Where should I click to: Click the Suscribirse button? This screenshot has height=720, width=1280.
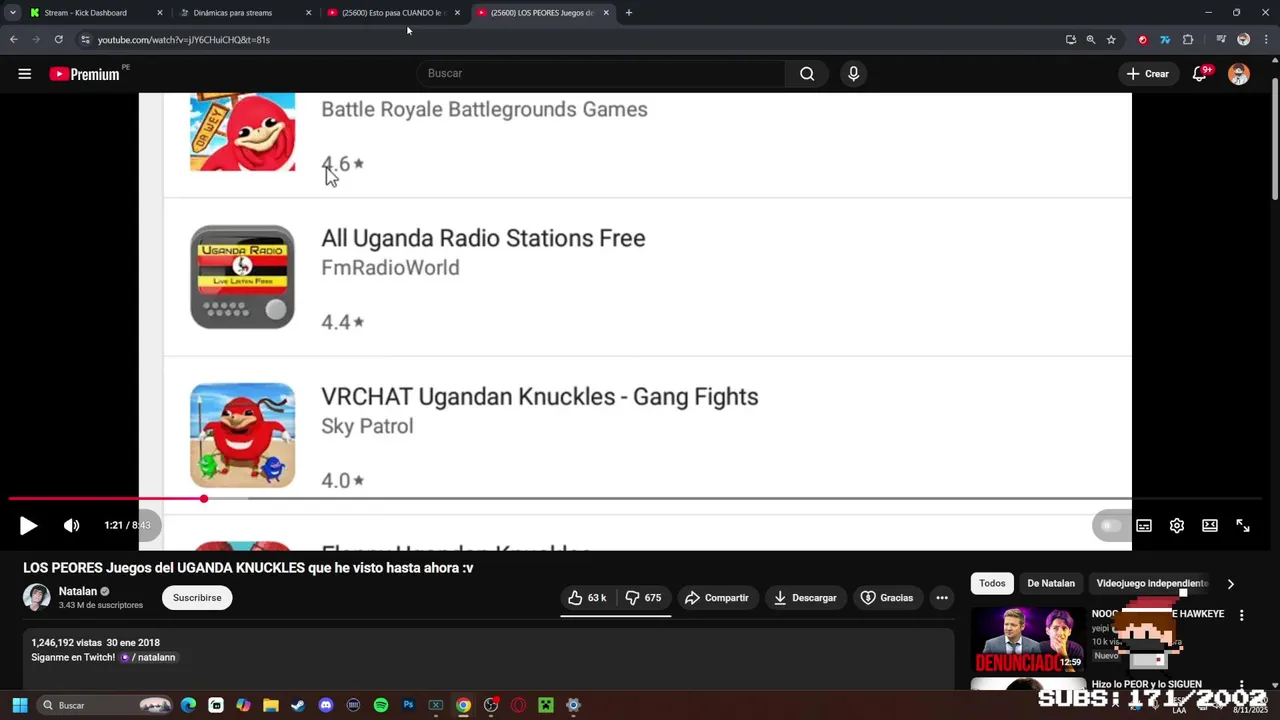pyautogui.click(x=197, y=598)
